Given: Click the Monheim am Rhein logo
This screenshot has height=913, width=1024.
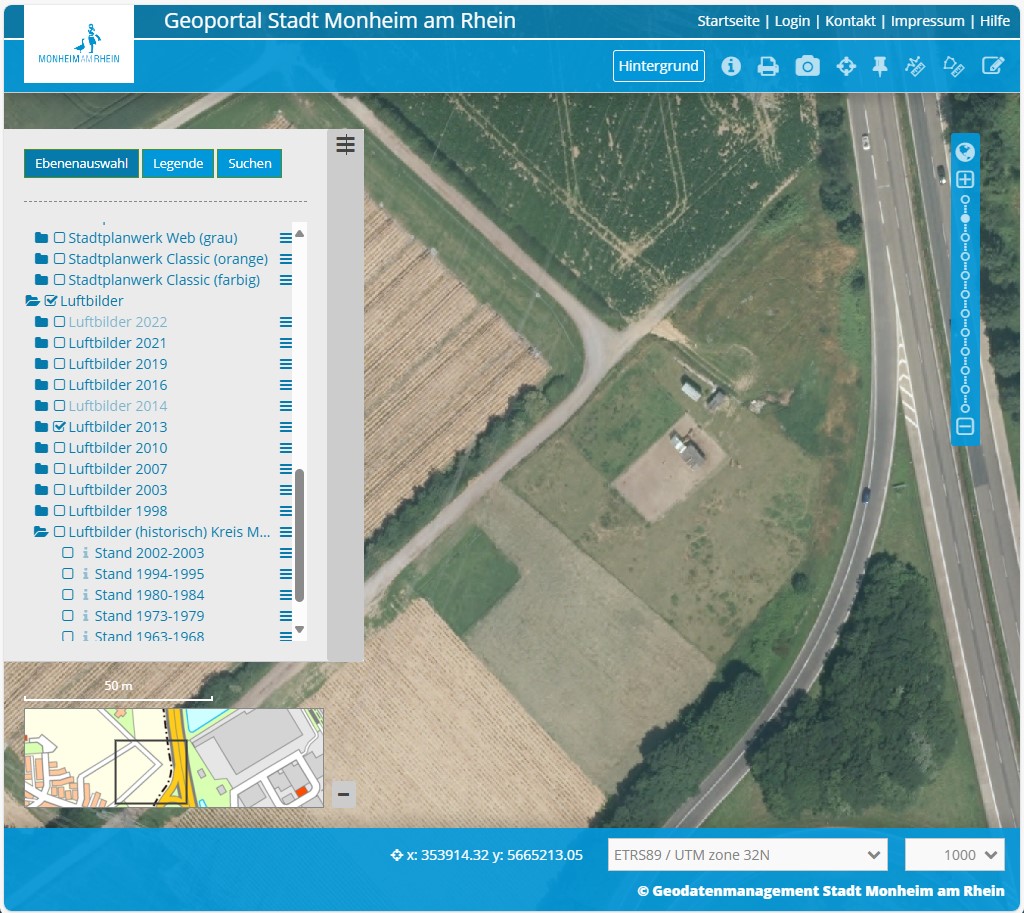Looking at the screenshot, I should pos(79,44).
